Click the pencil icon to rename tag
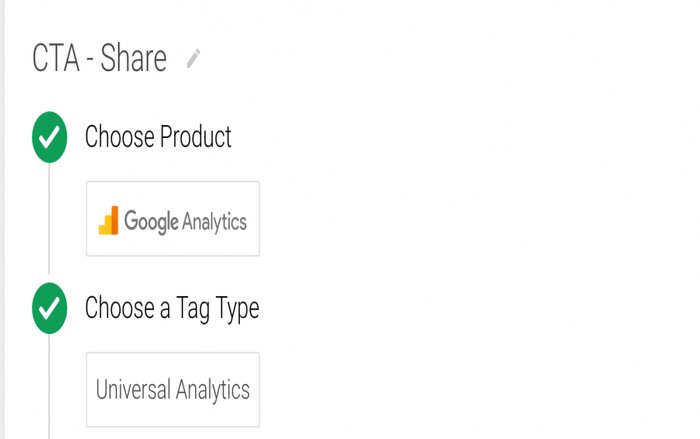 (x=193, y=59)
